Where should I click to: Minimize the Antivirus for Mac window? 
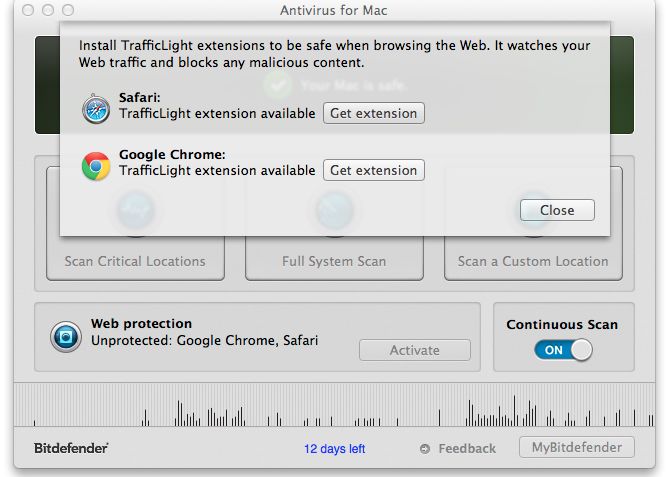48,10
